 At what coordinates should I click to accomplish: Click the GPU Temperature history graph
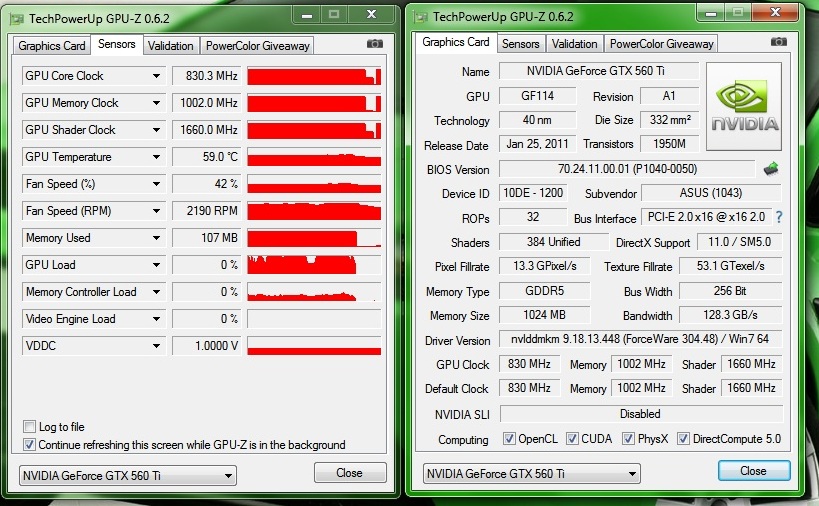(314, 157)
